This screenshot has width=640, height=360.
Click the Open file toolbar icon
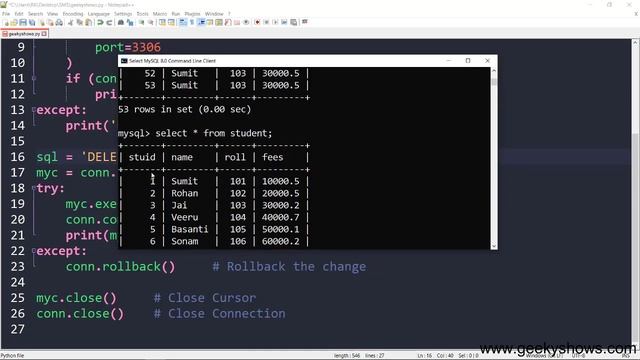tap(14, 22)
